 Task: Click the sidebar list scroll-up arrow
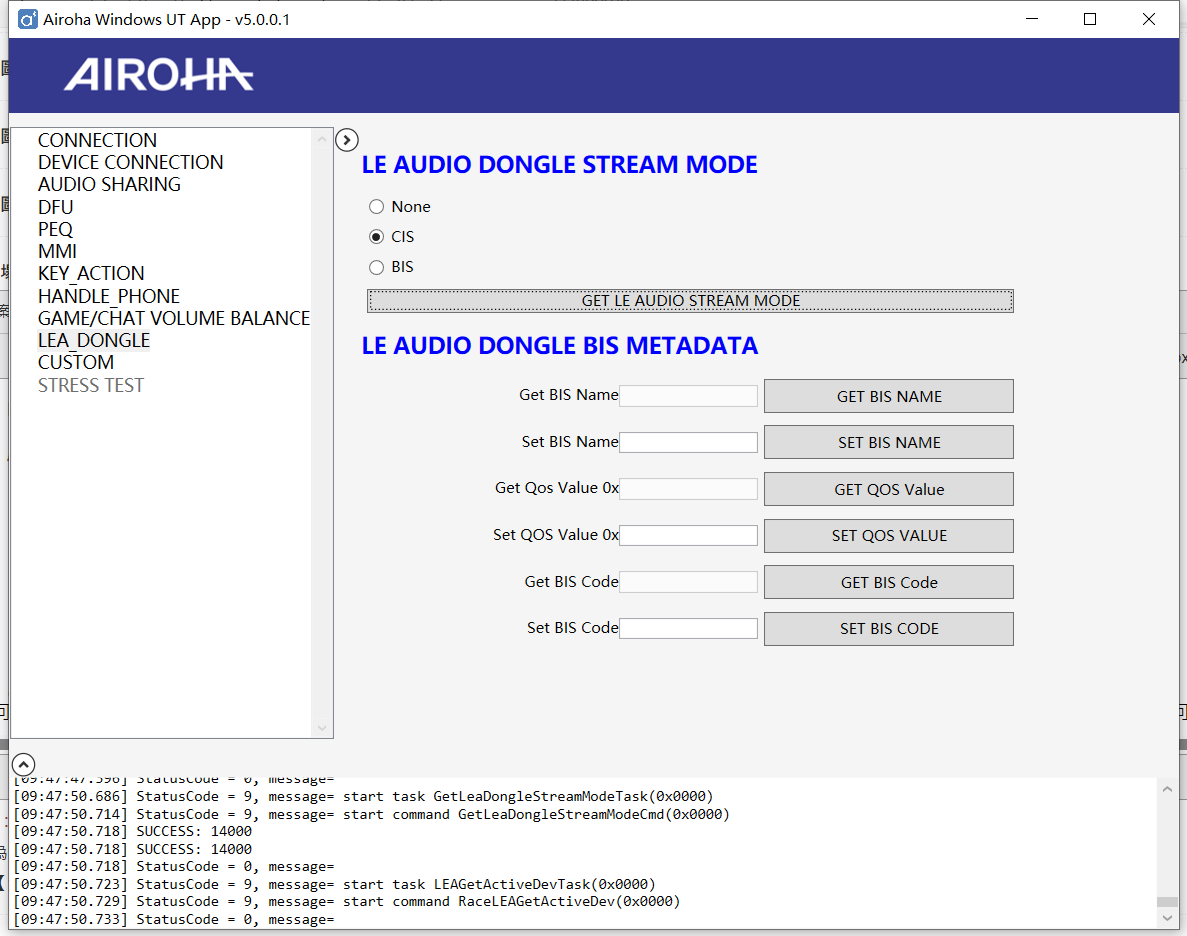[322, 139]
